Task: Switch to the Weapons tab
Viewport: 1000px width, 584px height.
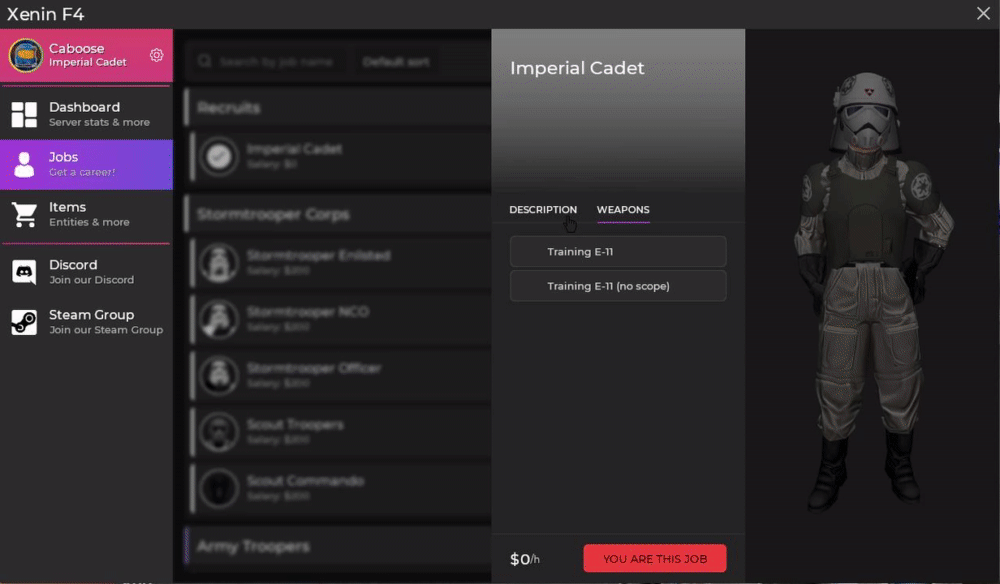Action: point(623,210)
